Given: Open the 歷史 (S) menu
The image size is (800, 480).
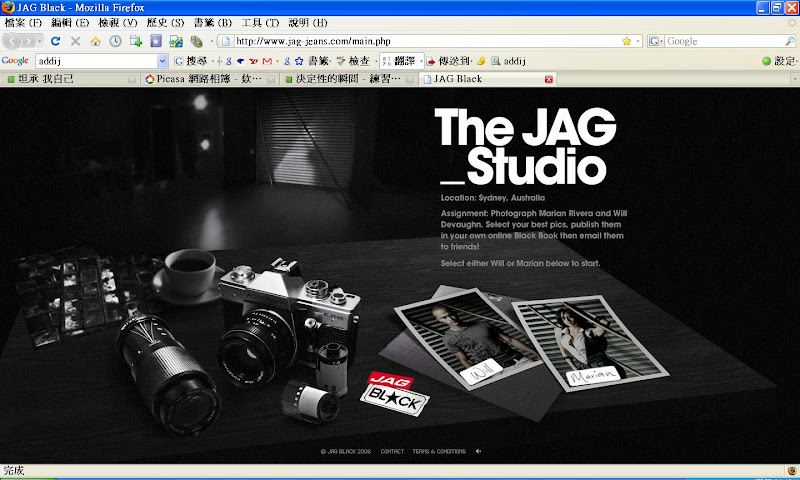Looking at the screenshot, I should 165,22.
